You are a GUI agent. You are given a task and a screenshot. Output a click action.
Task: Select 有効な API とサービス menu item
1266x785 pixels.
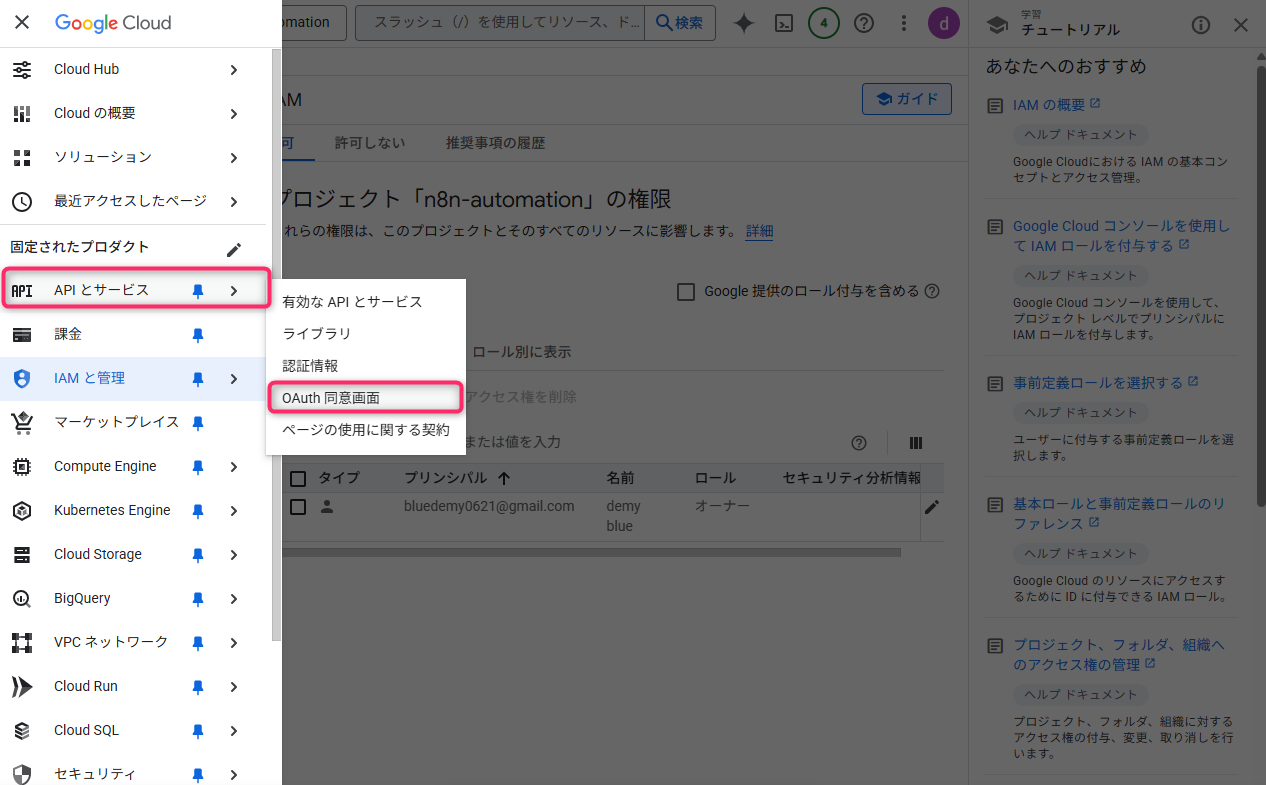[x=366, y=301]
